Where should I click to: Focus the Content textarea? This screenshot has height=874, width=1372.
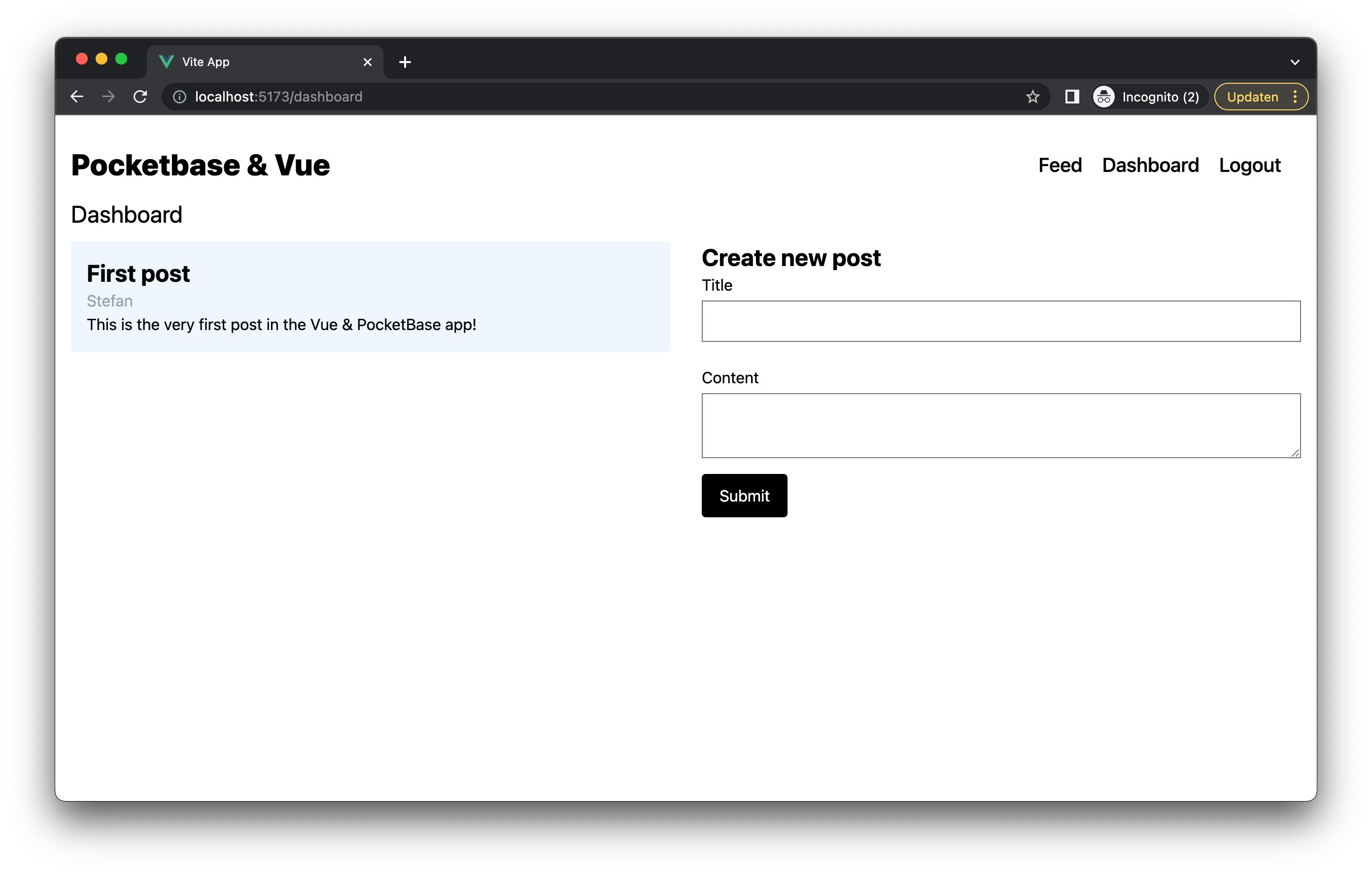(1001, 426)
